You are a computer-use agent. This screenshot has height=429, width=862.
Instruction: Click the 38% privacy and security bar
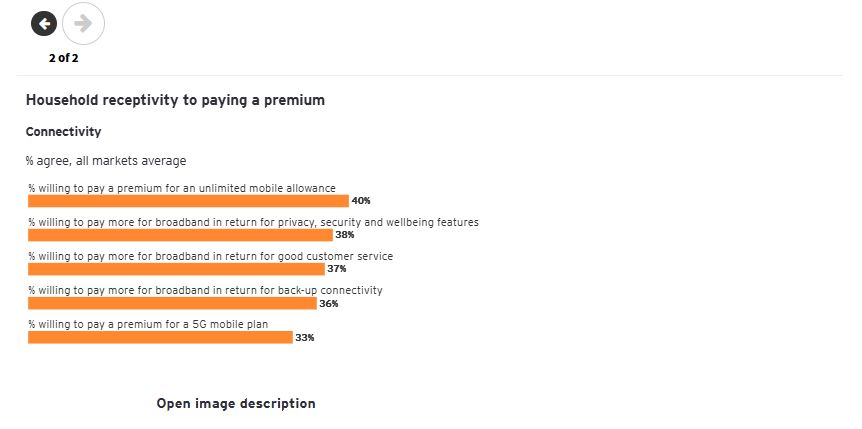(180, 235)
